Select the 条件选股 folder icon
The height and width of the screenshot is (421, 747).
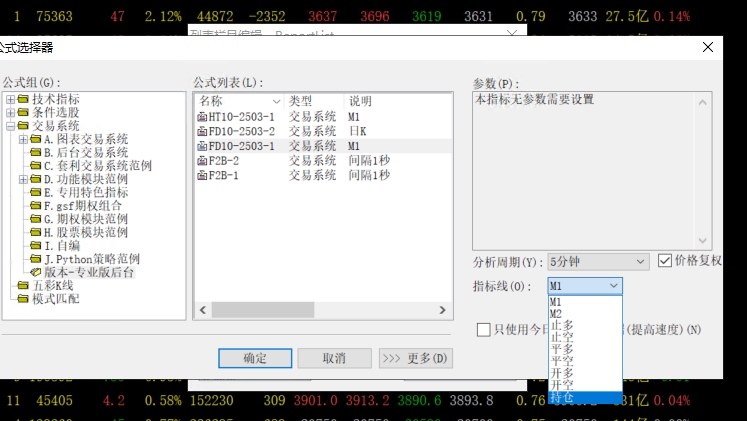[x=23, y=112]
